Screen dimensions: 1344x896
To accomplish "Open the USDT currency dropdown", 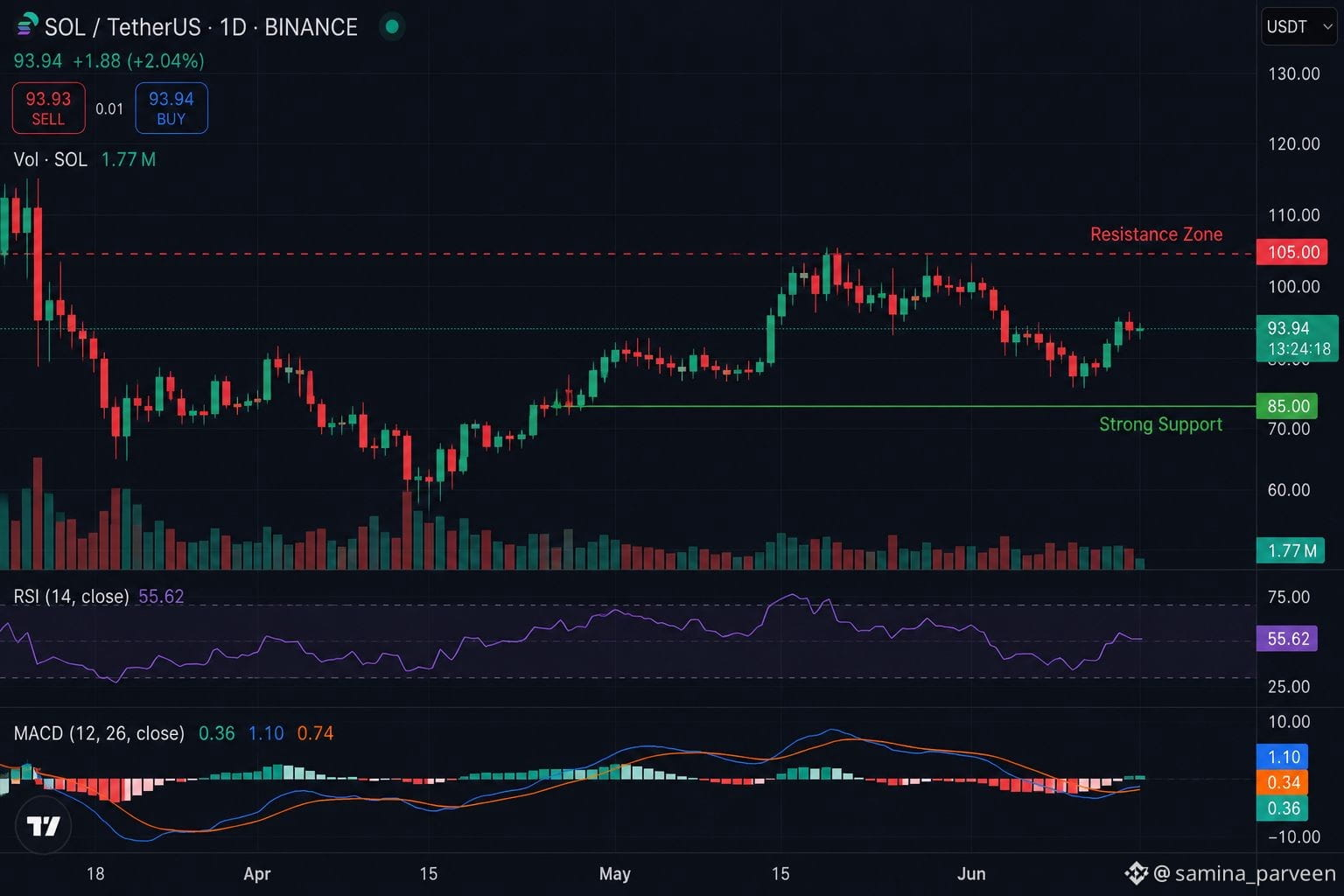I will point(1298,27).
